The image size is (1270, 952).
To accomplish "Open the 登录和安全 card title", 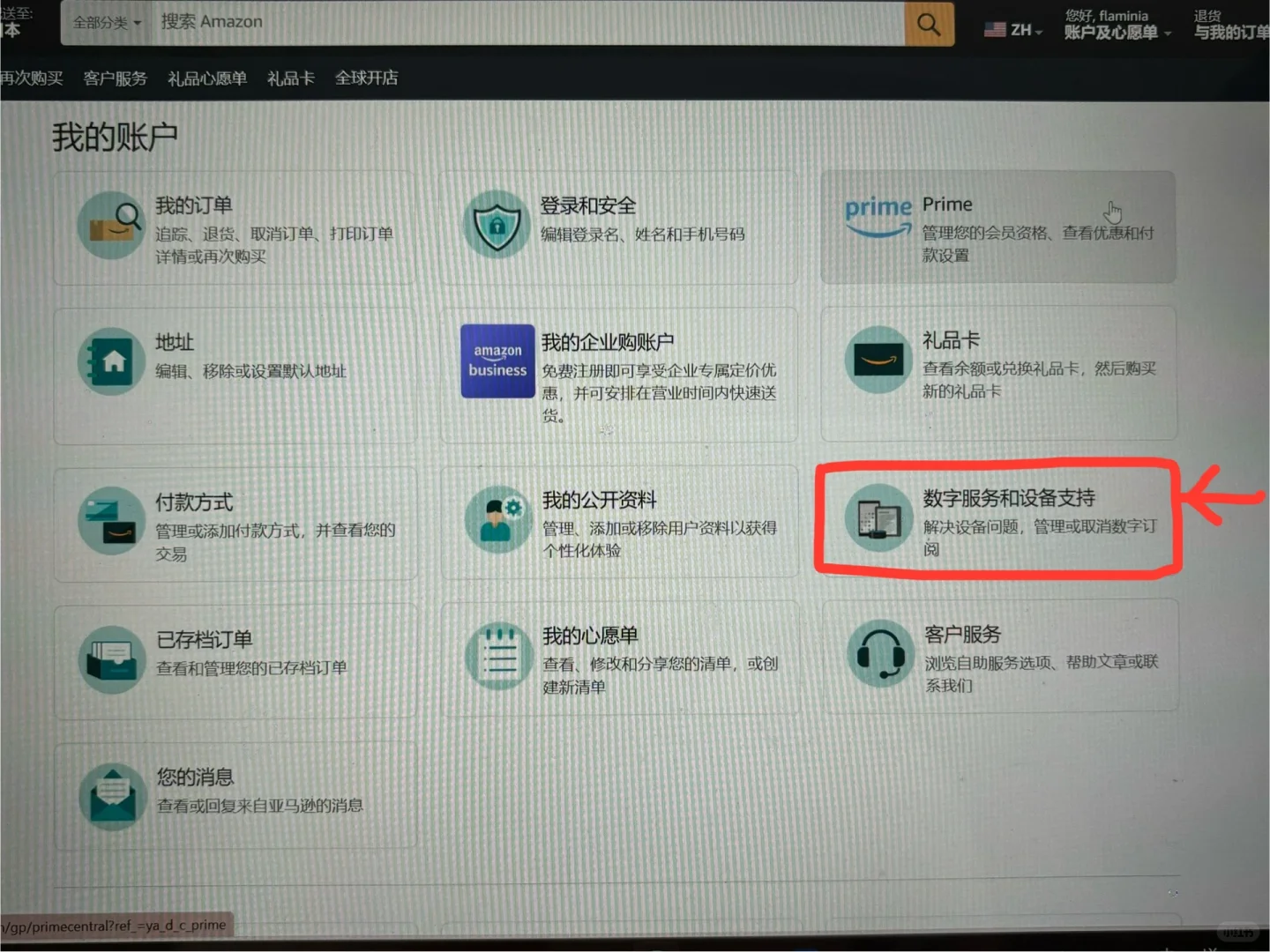I will coord(588,205).
